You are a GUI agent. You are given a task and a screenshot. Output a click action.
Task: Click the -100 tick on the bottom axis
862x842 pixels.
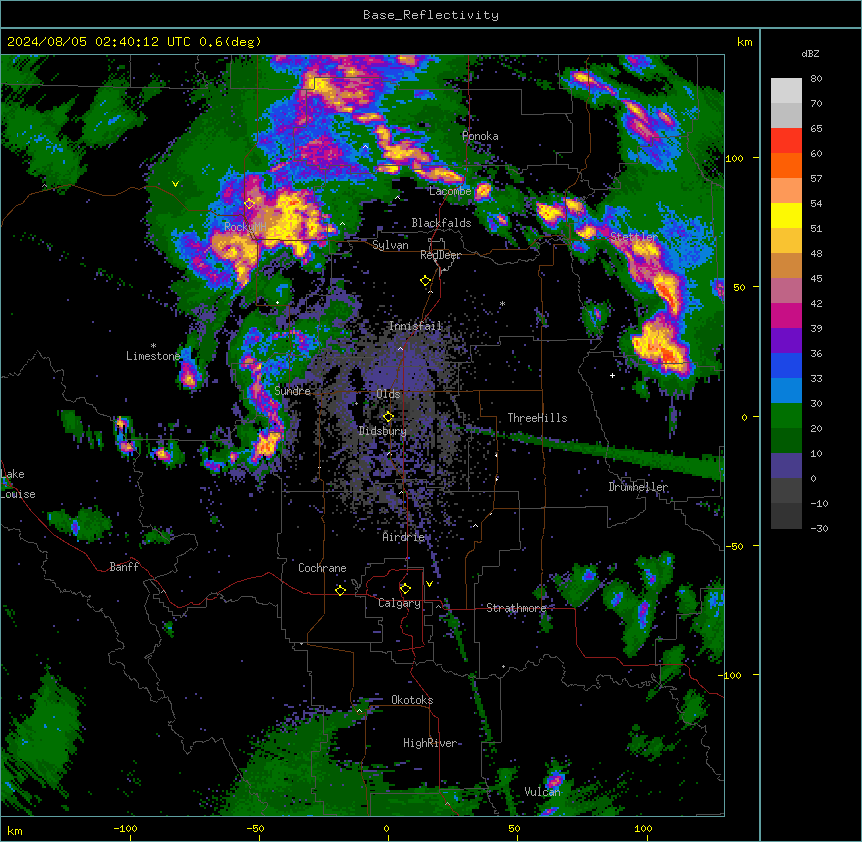(125, 828)
